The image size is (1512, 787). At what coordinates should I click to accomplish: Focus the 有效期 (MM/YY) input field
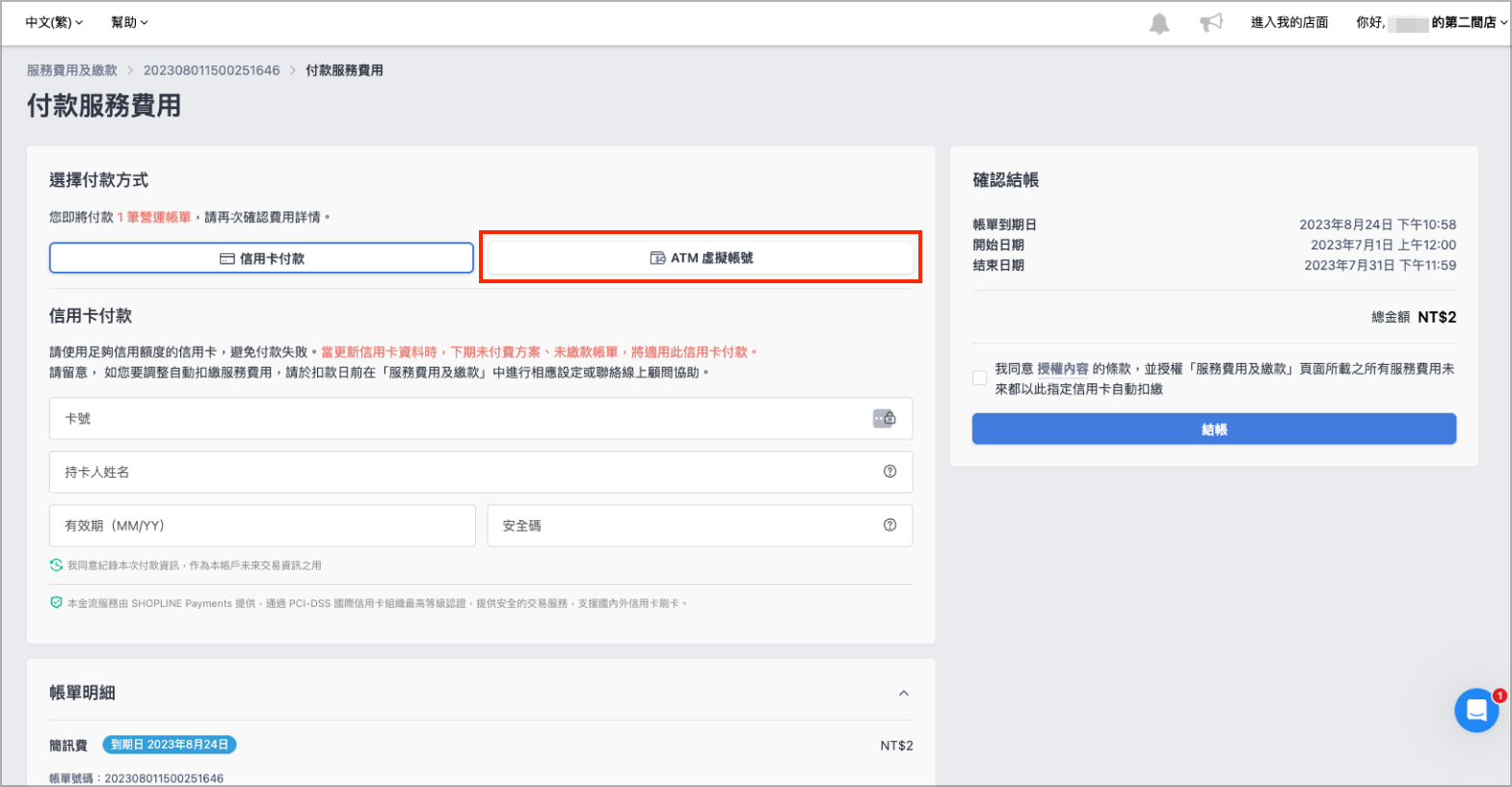[262, 525]
